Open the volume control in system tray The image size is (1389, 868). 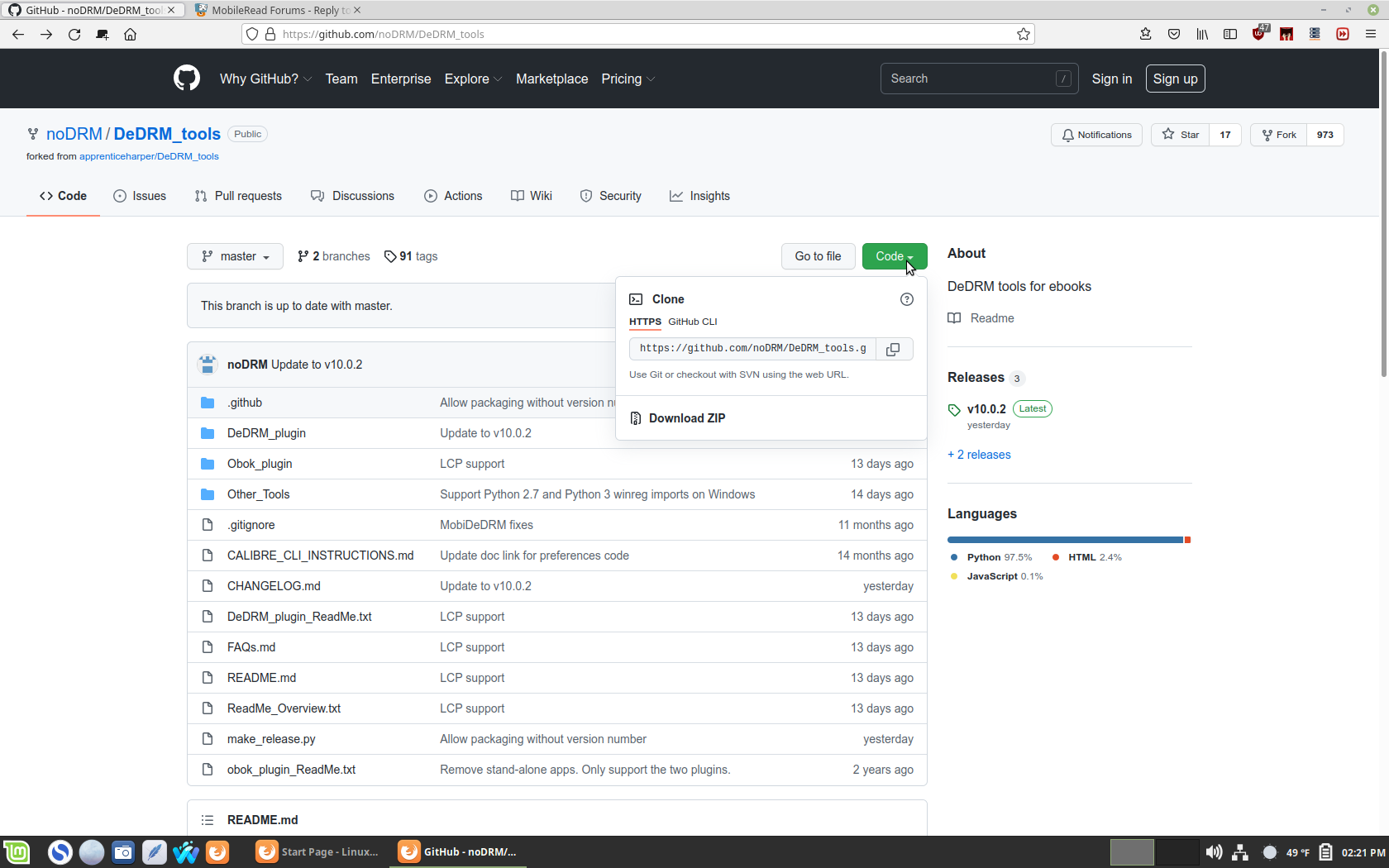coord(1214,852)
